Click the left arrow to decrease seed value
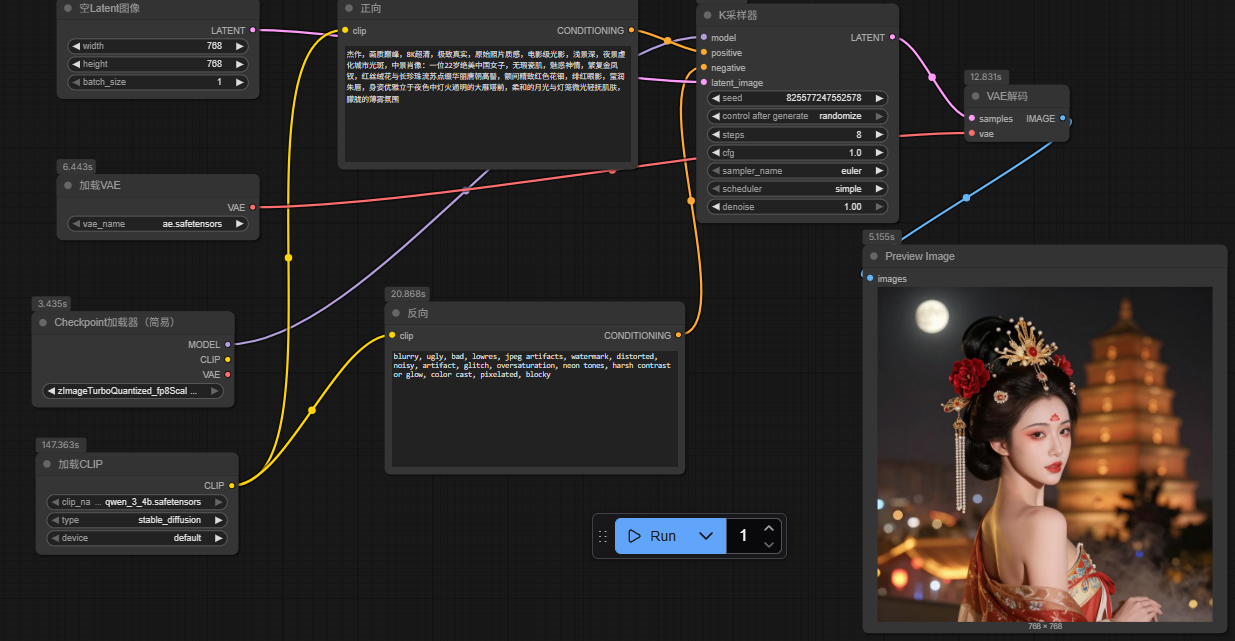This screenshot has height=641, width=1235. coord(715,98)
